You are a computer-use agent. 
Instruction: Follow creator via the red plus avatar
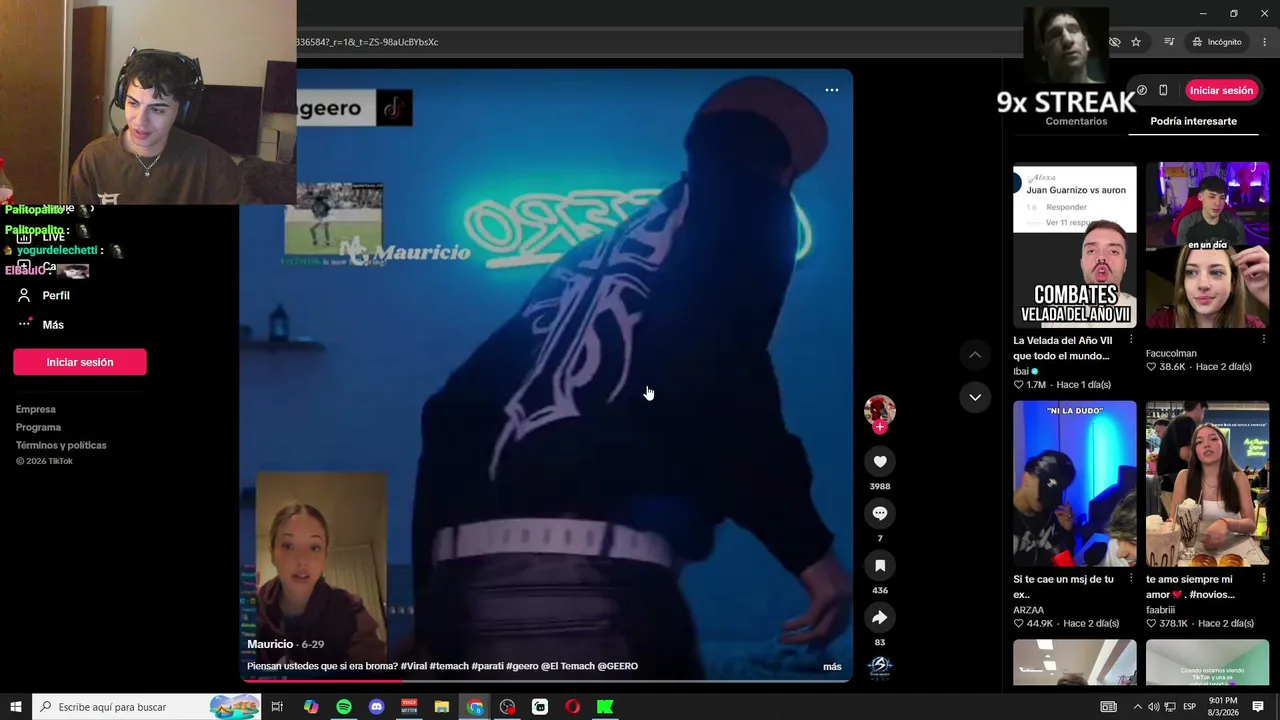(x=880, y=427)
